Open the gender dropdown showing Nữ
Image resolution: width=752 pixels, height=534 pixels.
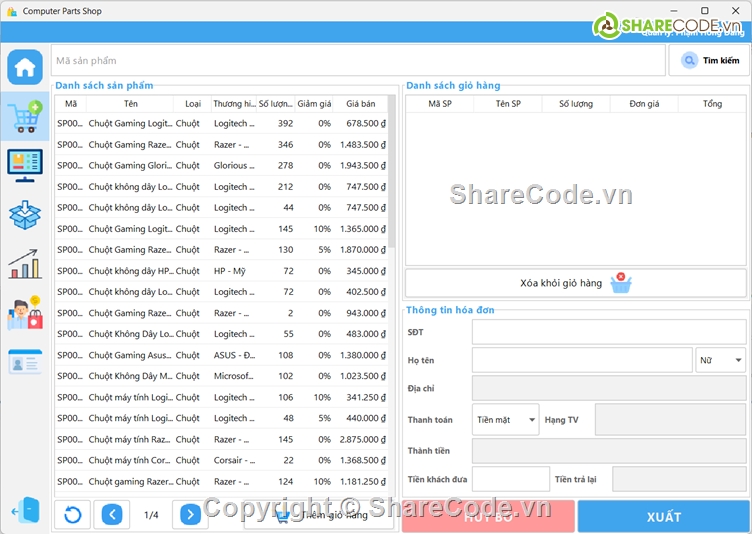720,360
